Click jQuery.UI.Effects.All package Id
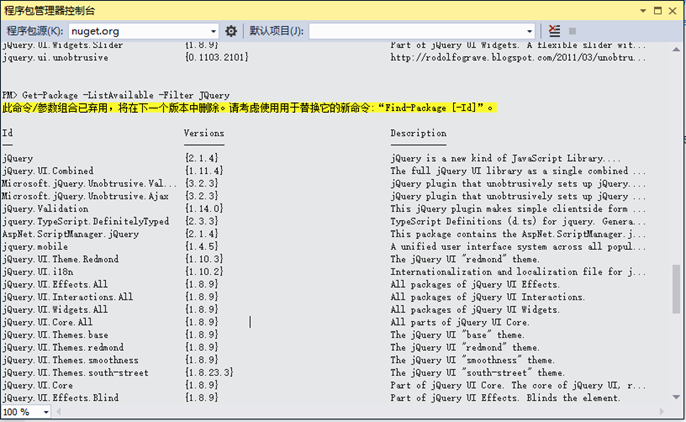Screen dimensions: 686x422 click(55, 284)
